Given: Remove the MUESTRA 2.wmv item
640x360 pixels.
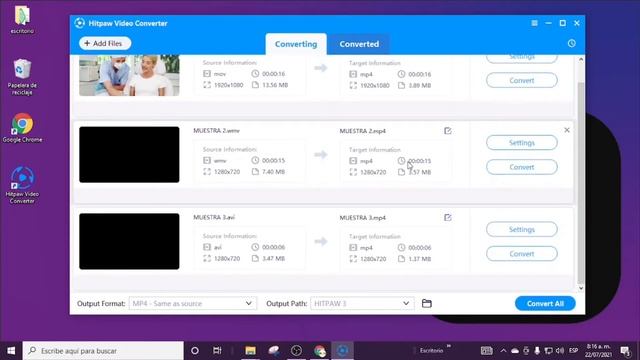Looking at the screenshot, I should coord(567,130).
